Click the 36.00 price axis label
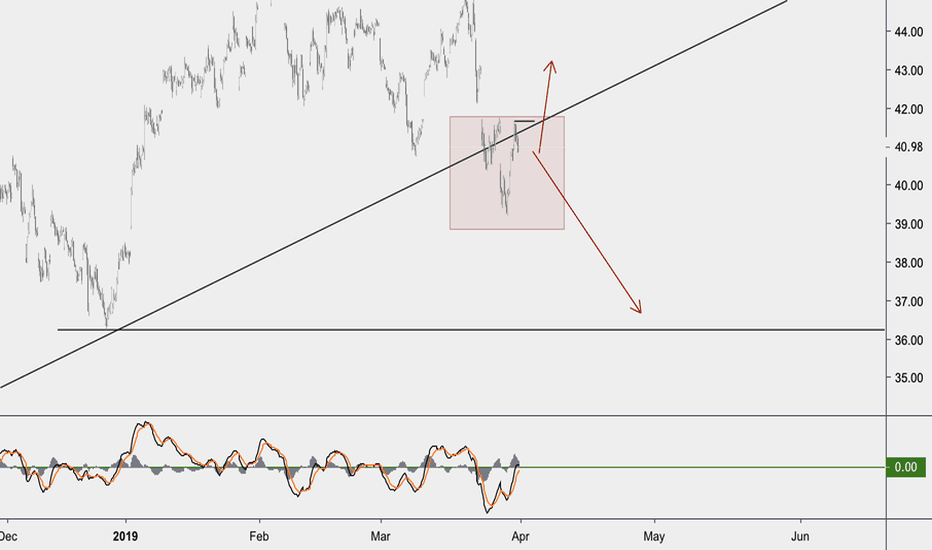Viewport: 932px width, 550px height. pos(909,340)
